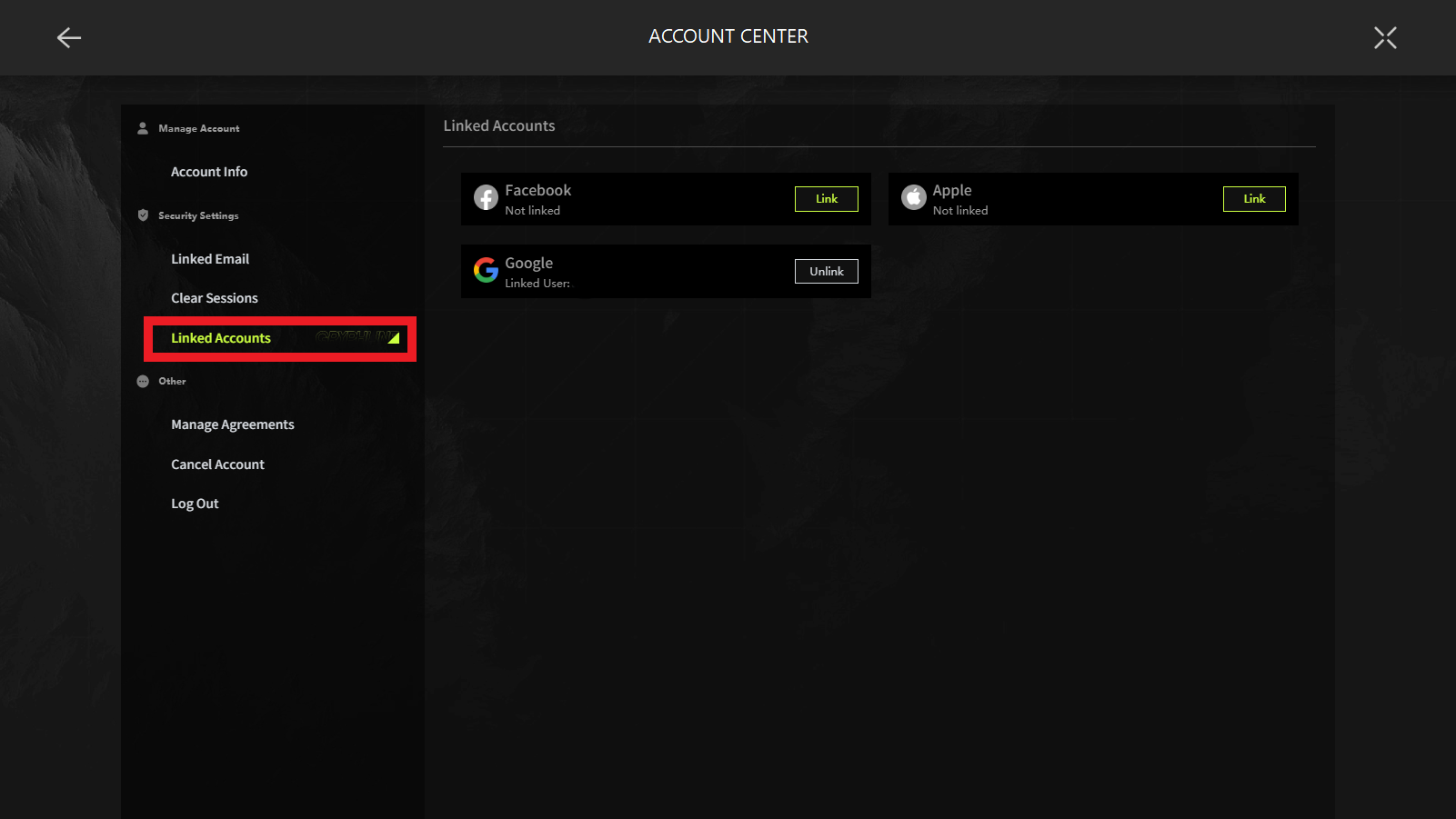Link the Apple account
The image size is (1456, 819).
pos(1253,199)
